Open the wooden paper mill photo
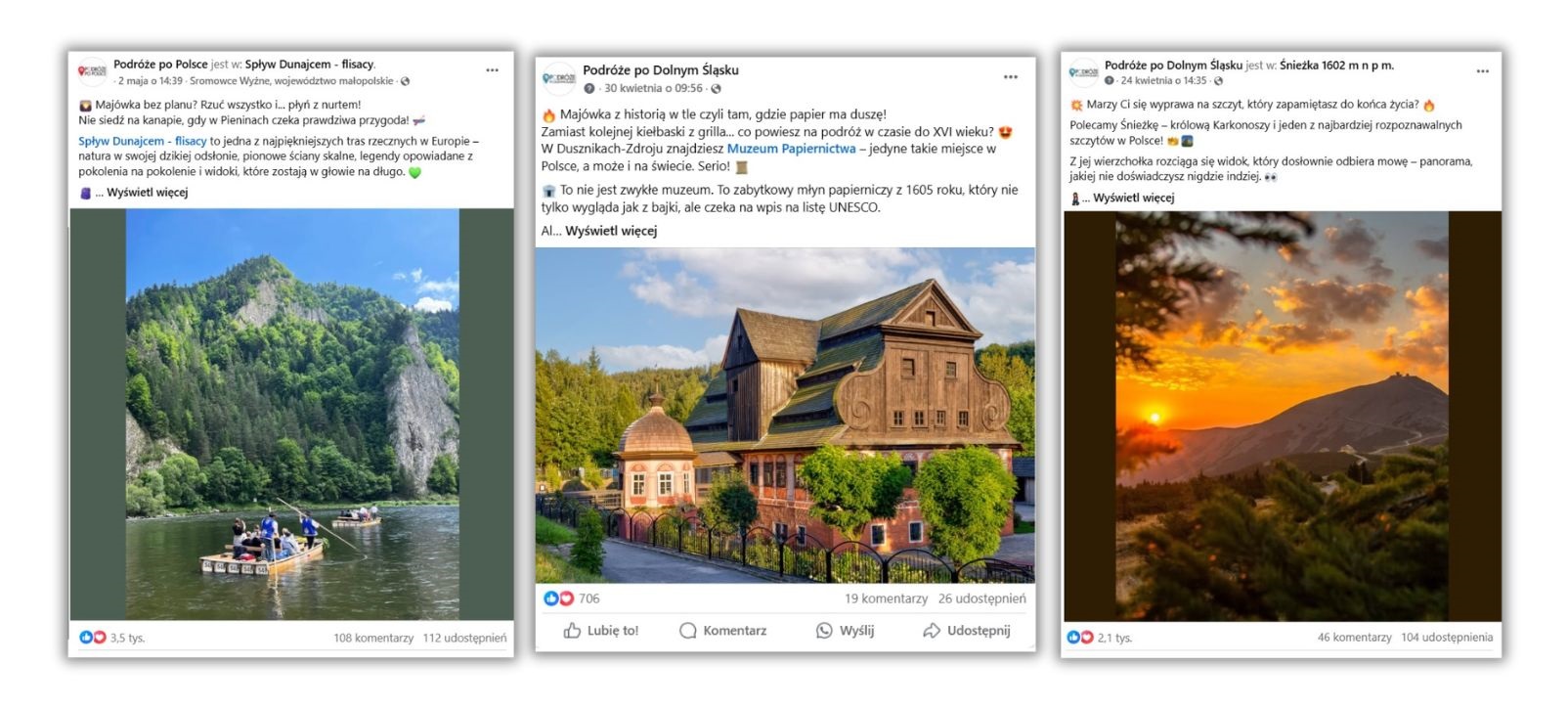Screen dimensions: 1568x708 (x=784, y=416)
